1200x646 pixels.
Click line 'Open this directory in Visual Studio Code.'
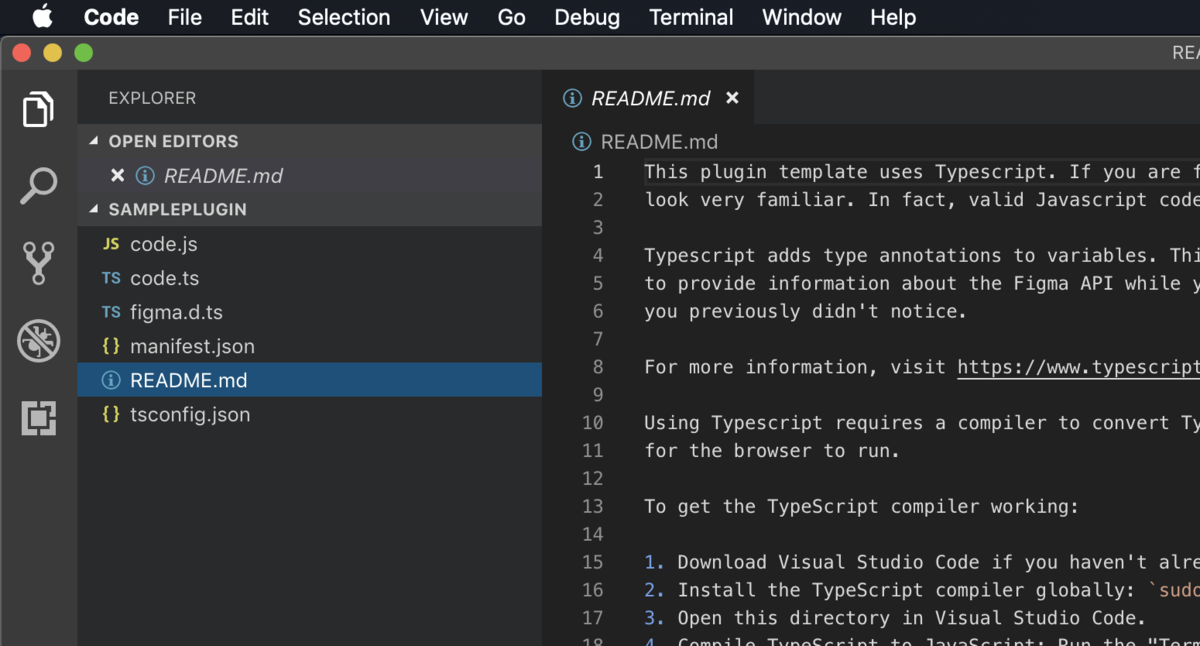[x=911, y=619]
